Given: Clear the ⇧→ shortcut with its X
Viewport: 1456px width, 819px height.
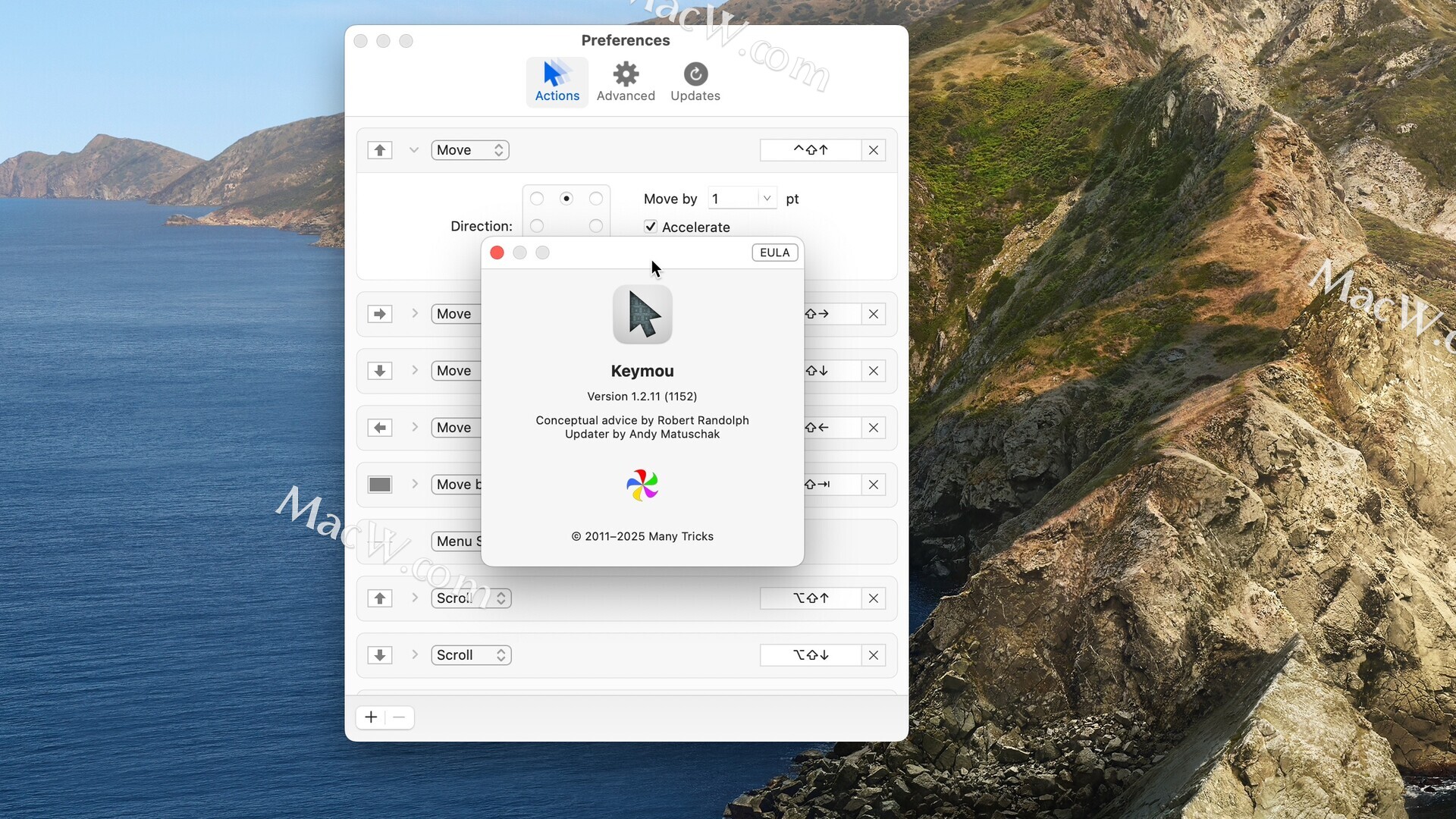Looking at the screenshot, I should point(874,314).
